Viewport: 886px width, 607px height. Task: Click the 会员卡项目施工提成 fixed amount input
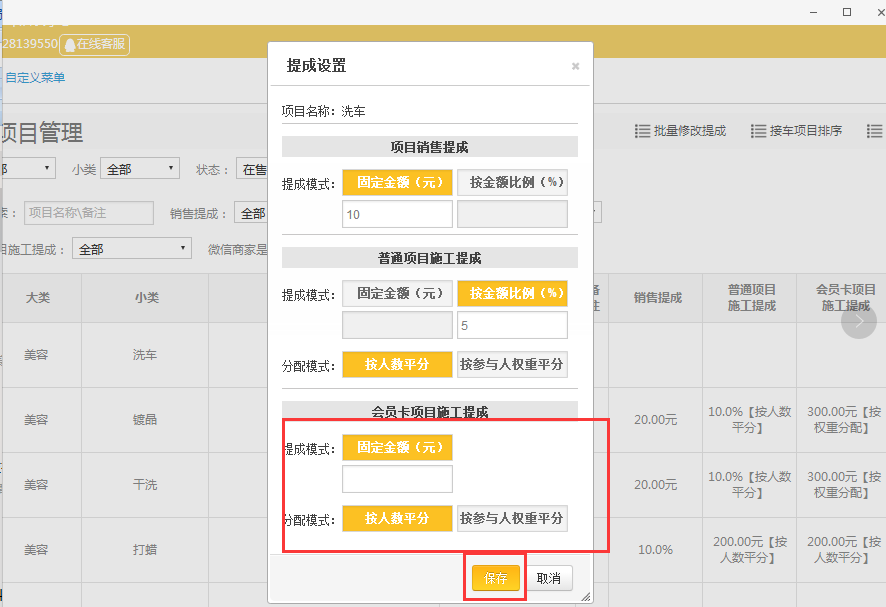397,479
